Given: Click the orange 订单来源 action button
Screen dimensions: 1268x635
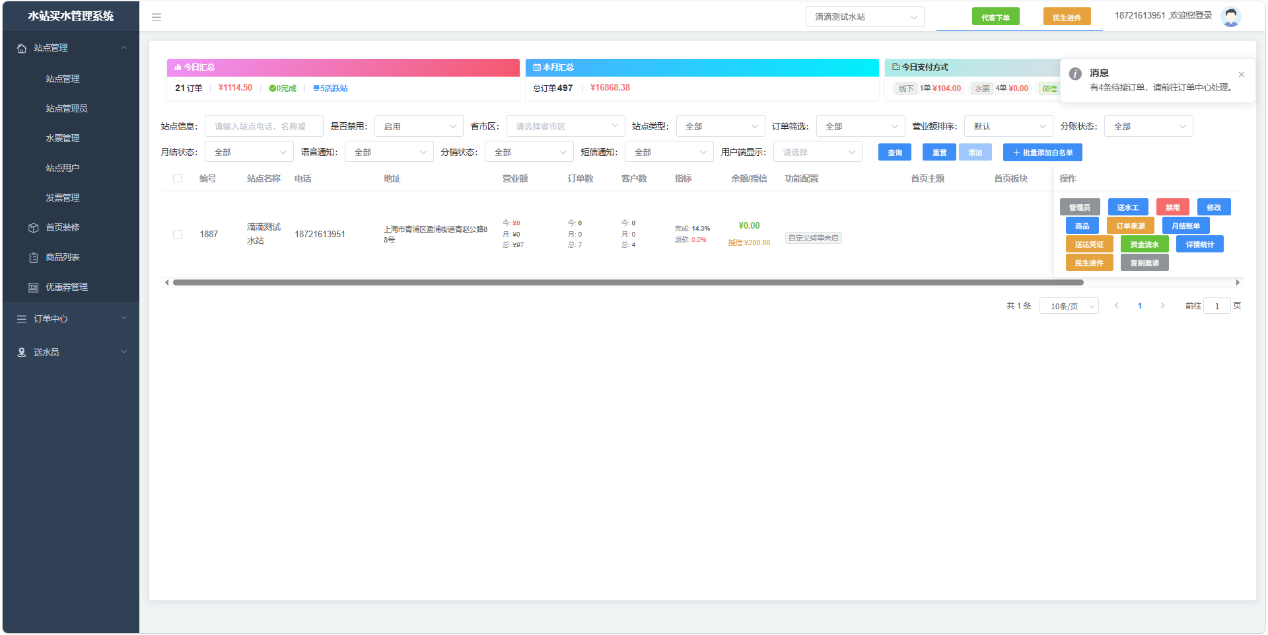Looking at the screenshot, I should pyautogui.click(x=1130, y=226).
